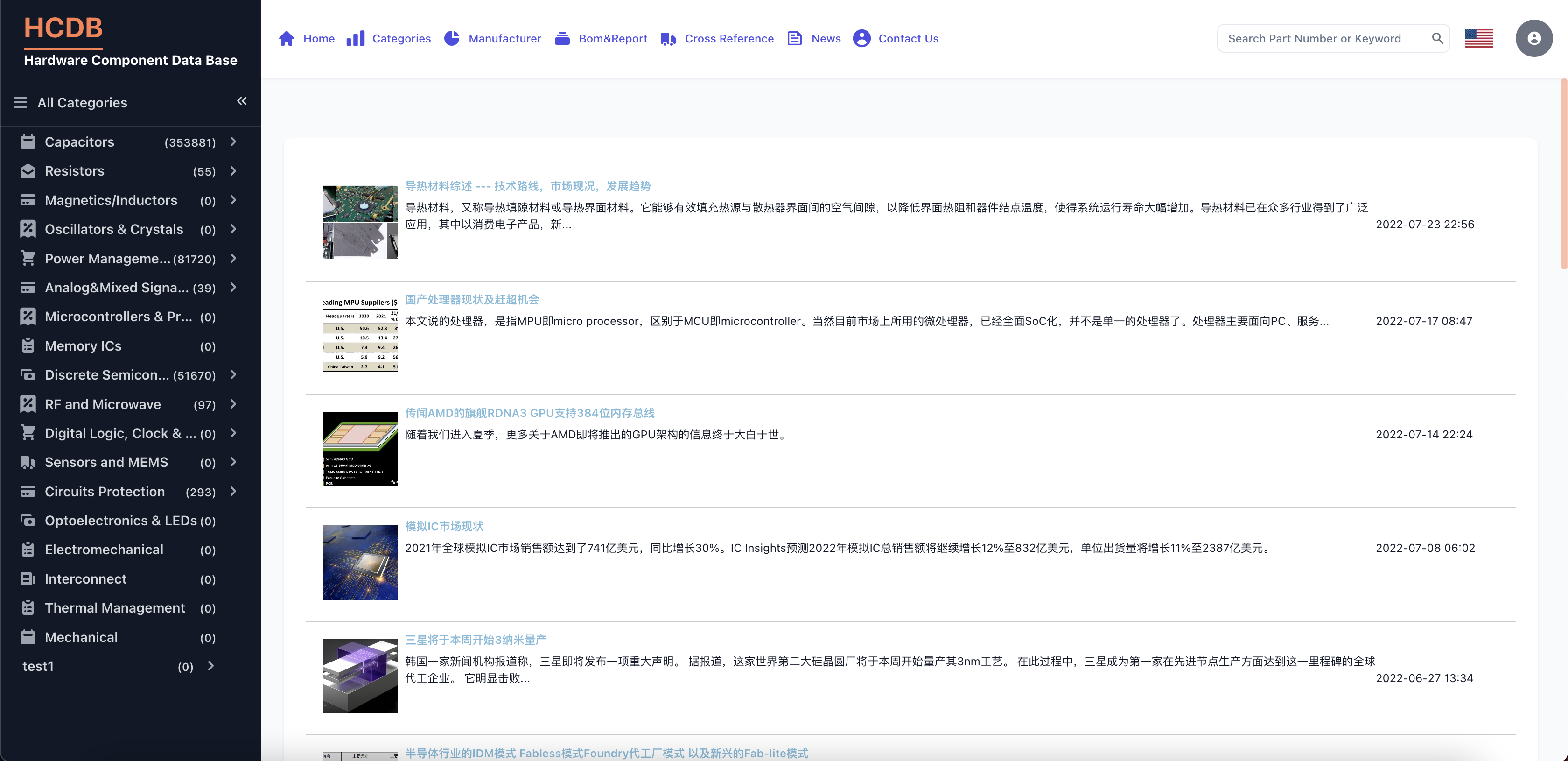1568x761 pixels.
Task: Click the search magnifier icon
Action: click(1437, 38)
